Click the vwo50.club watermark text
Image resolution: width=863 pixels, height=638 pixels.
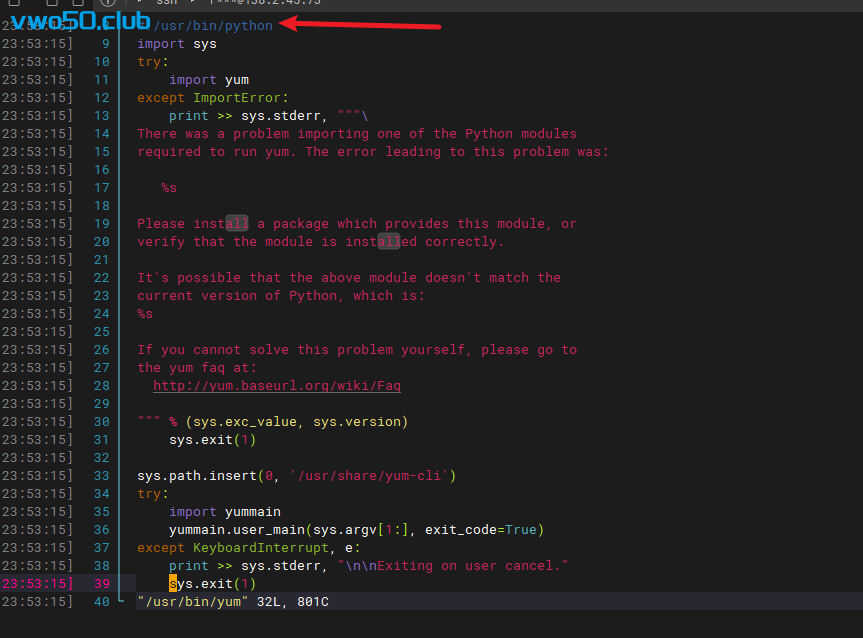coord(81,22)
